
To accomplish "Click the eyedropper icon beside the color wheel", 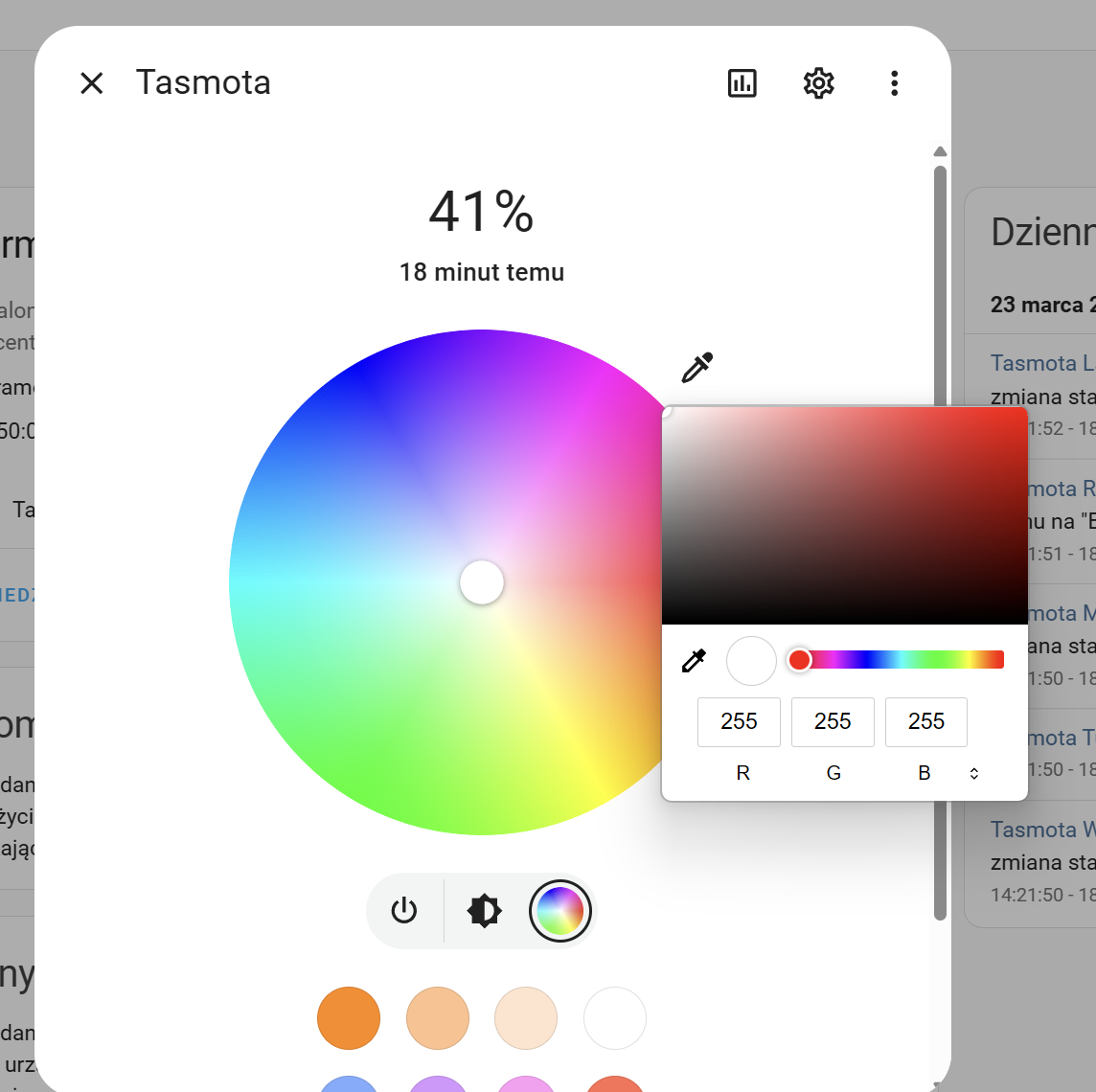I will click(x=696, y=368).
